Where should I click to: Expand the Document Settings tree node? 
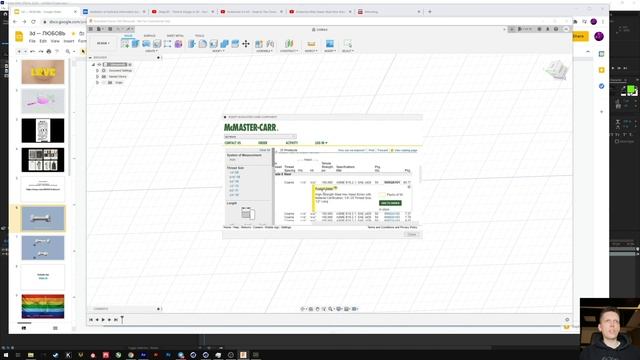pos(98,71)
